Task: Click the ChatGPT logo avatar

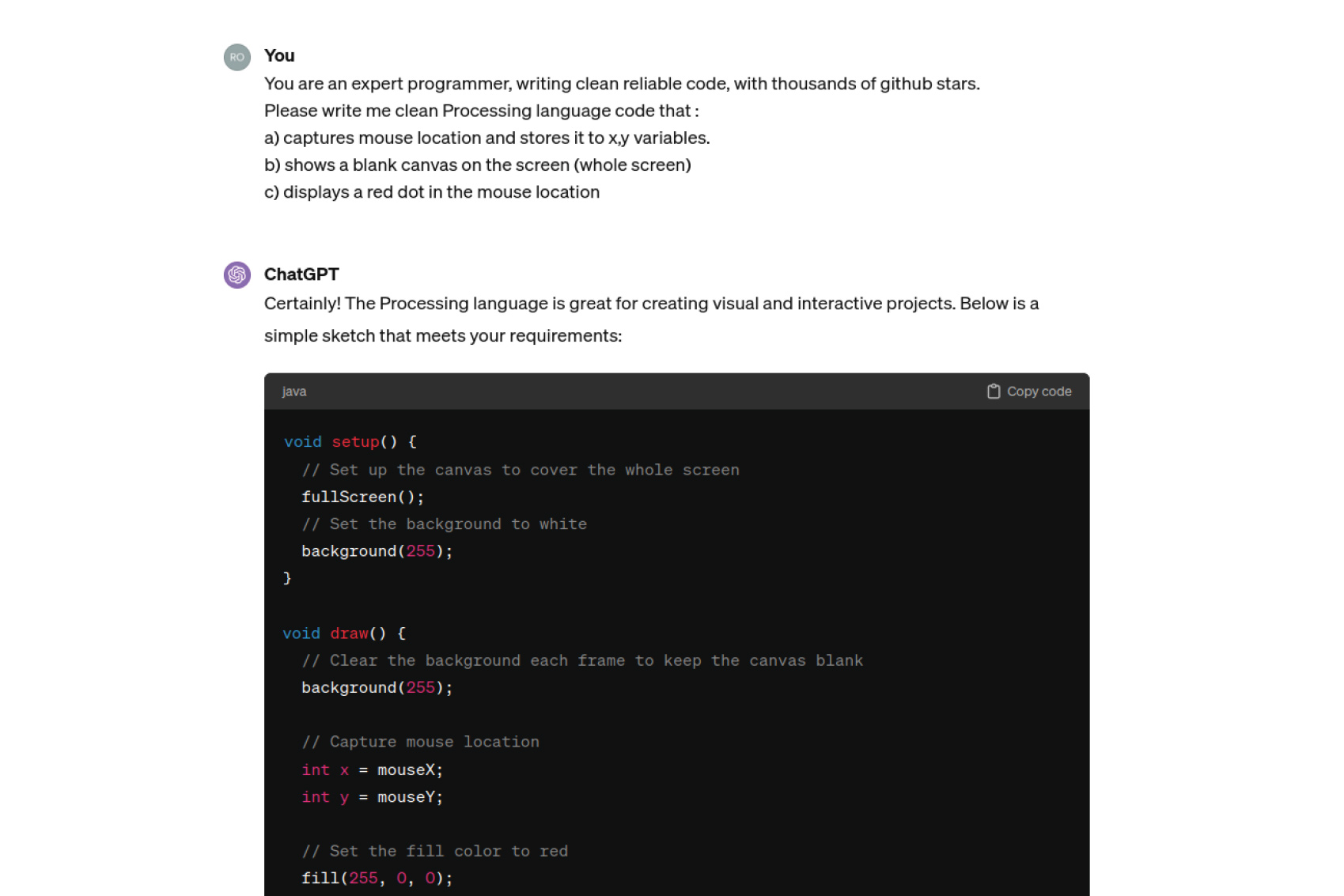Action: point(237,275)
